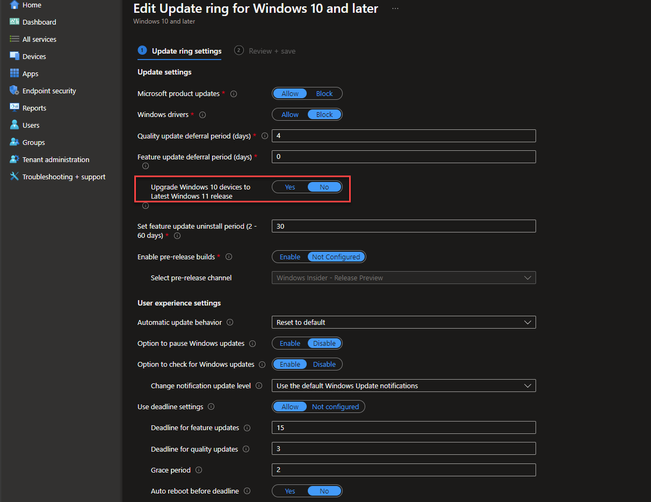Click the Home icon in sidebar
This screenshot has width=651, height=502.
(x=15, y=5)
